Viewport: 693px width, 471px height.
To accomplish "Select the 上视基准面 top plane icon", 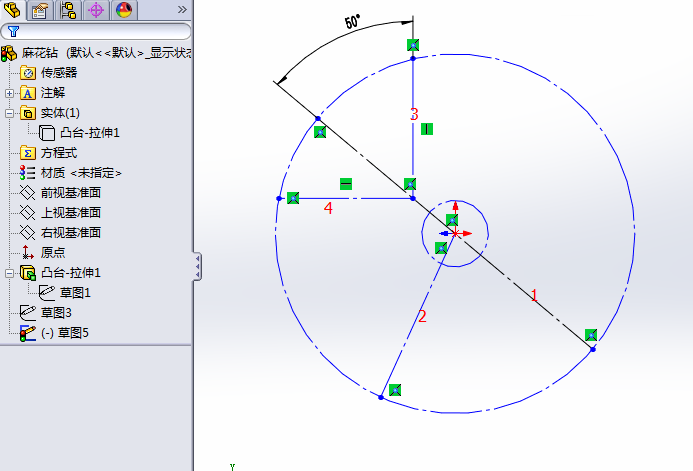I will tap(28, 213).
